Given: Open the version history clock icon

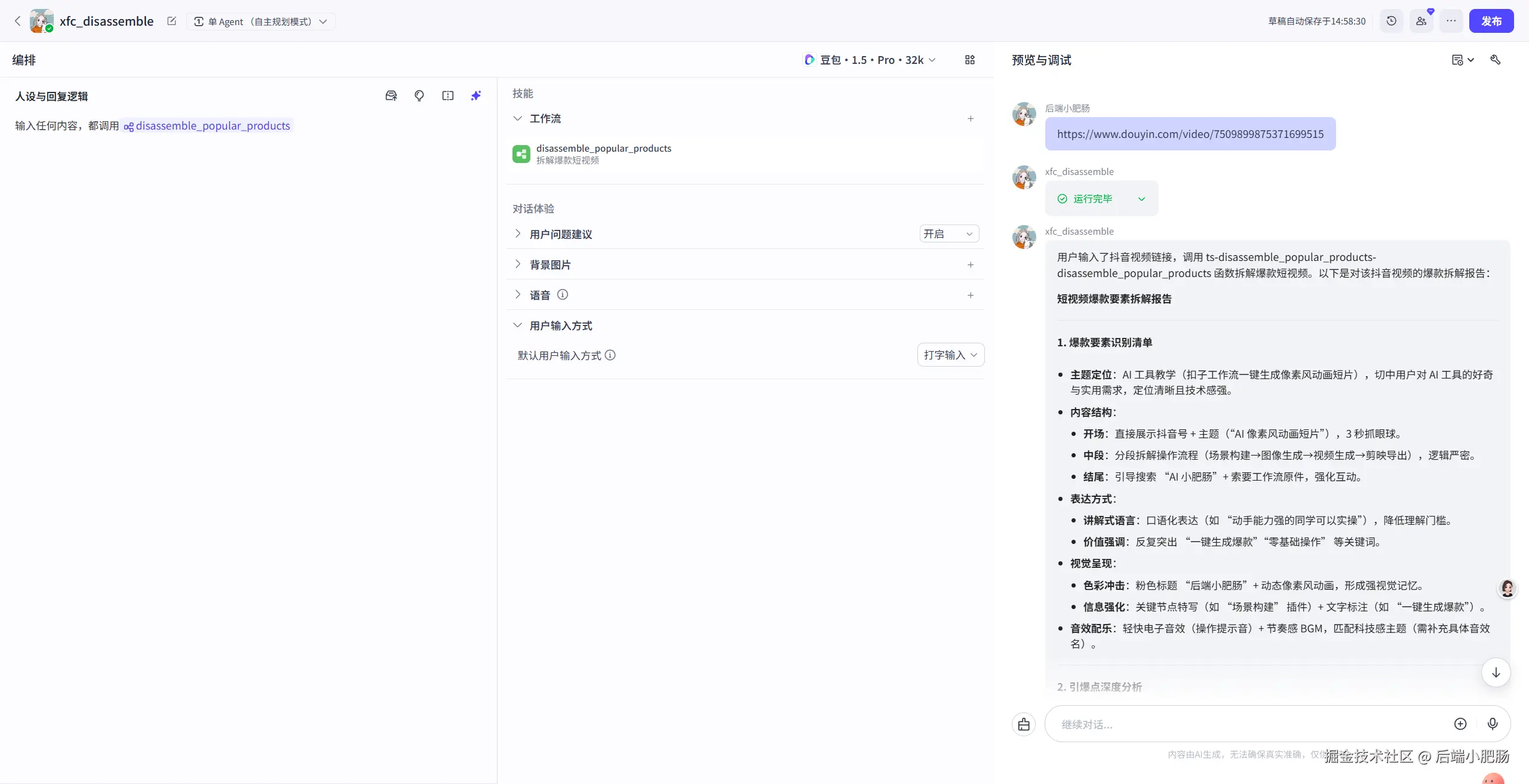Looking at the screenshot, I should pyautogui.click(x=1391, y=21).
